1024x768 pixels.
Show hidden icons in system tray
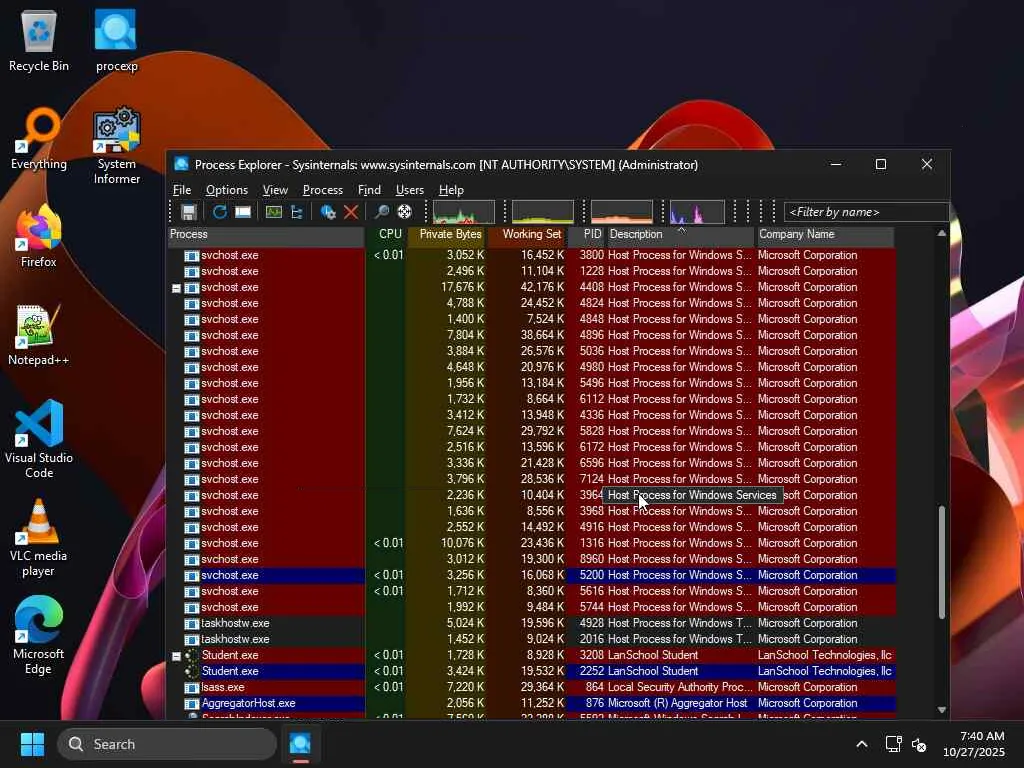[x=862, y=744]
